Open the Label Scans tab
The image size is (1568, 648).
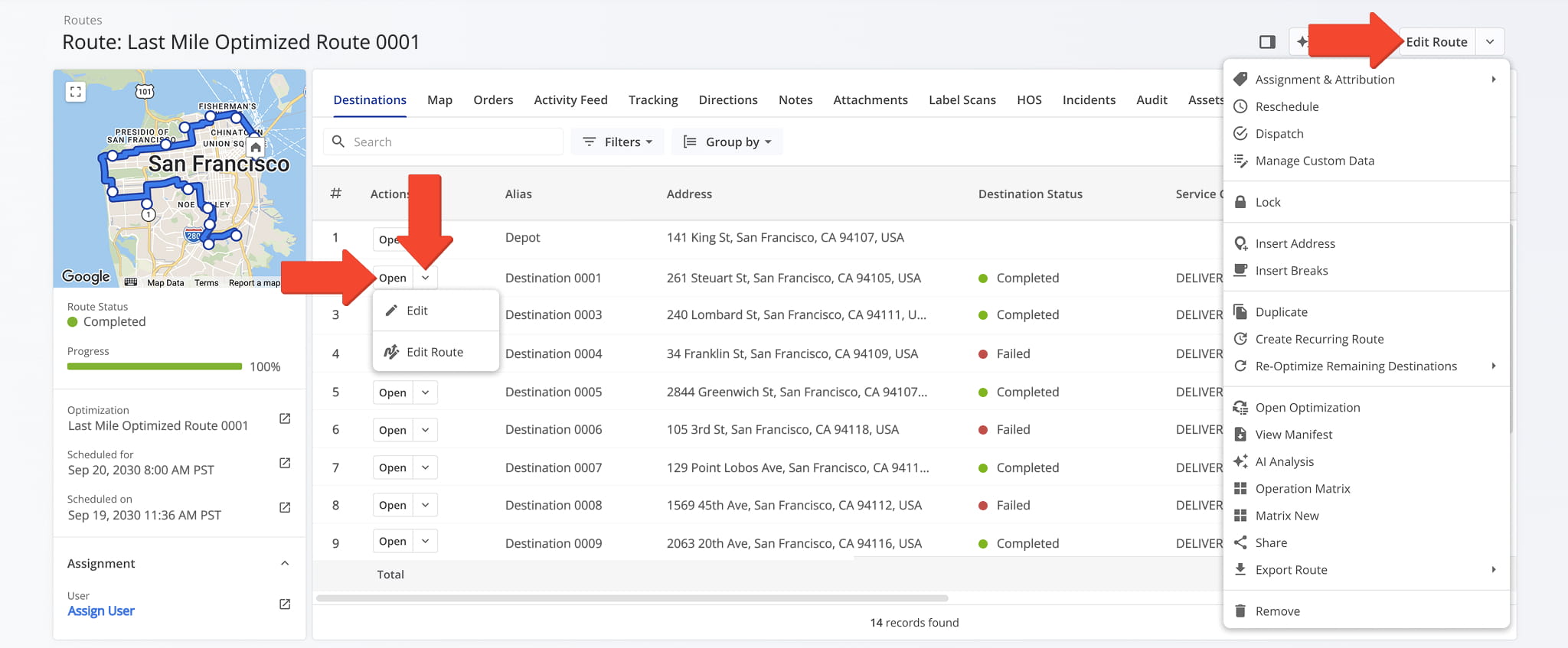tap(962, 99)
